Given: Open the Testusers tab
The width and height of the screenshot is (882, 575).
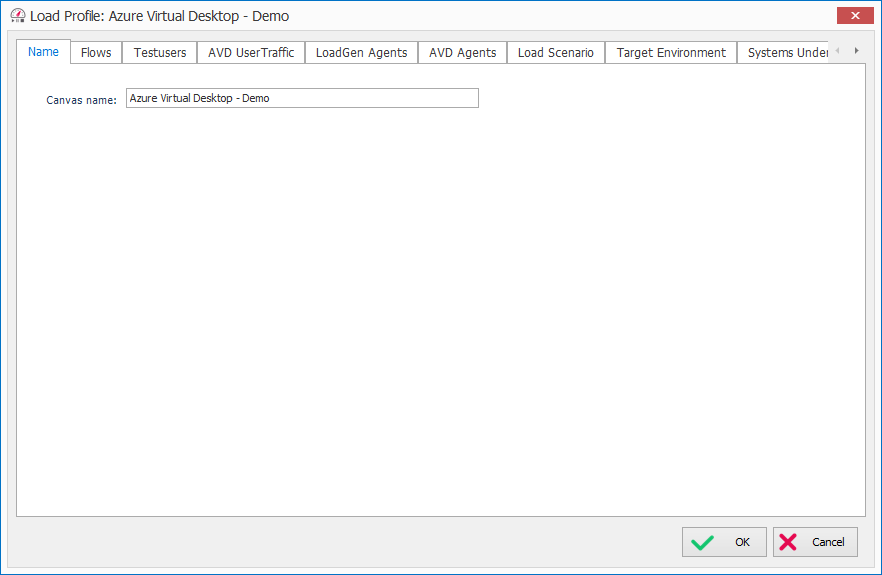Looking at the screenshot, I should pos(160,53).
